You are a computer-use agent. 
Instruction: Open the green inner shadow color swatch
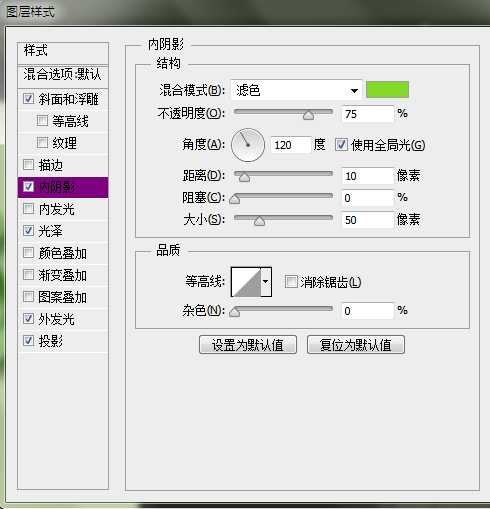(387, 89)
